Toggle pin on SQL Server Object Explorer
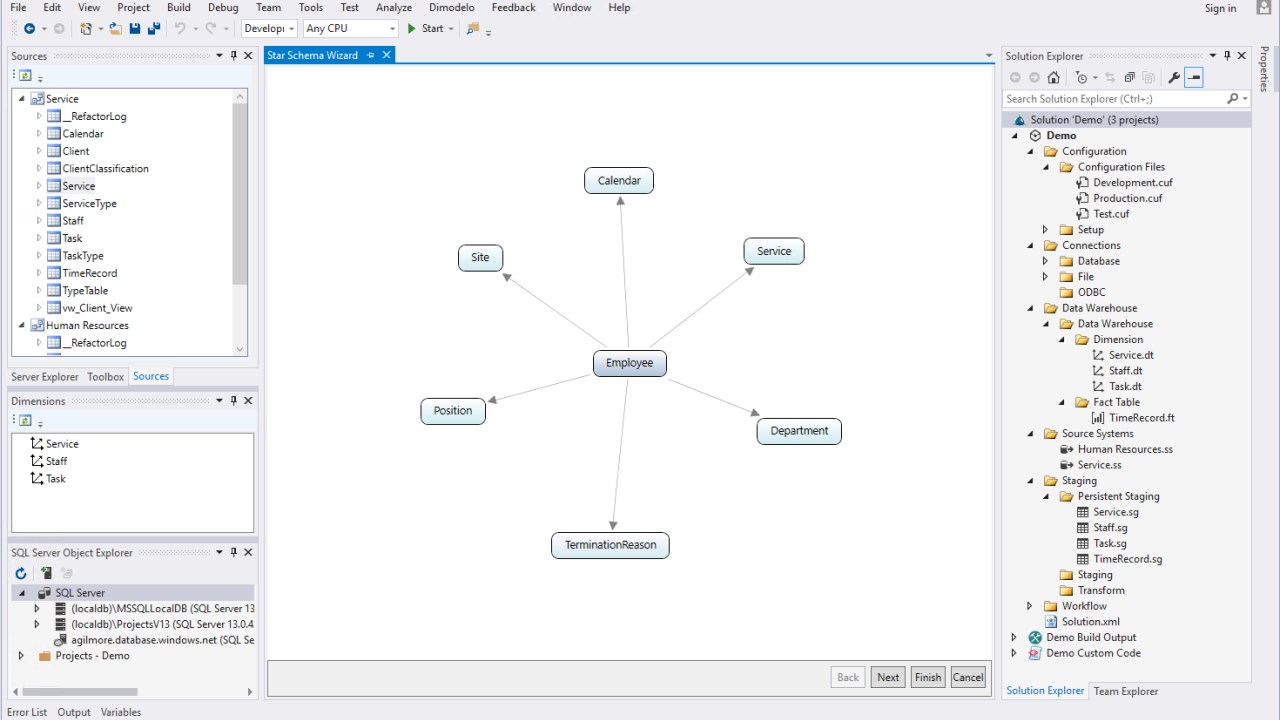The height and width of the screenshot is (720, 1280). click(x=234, y=552)
